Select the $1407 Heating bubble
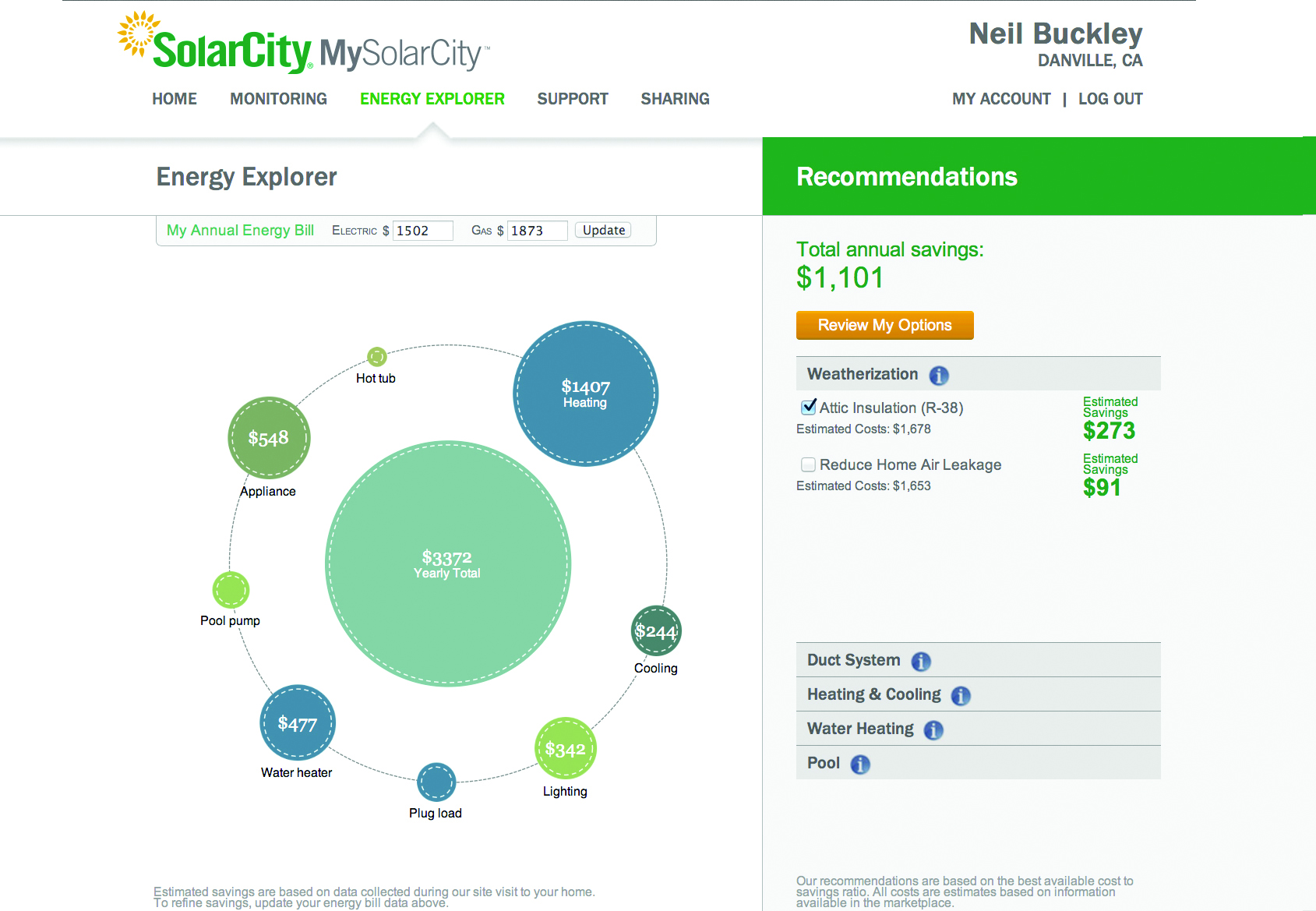The image size is (1316, 911). pos(585,394)
